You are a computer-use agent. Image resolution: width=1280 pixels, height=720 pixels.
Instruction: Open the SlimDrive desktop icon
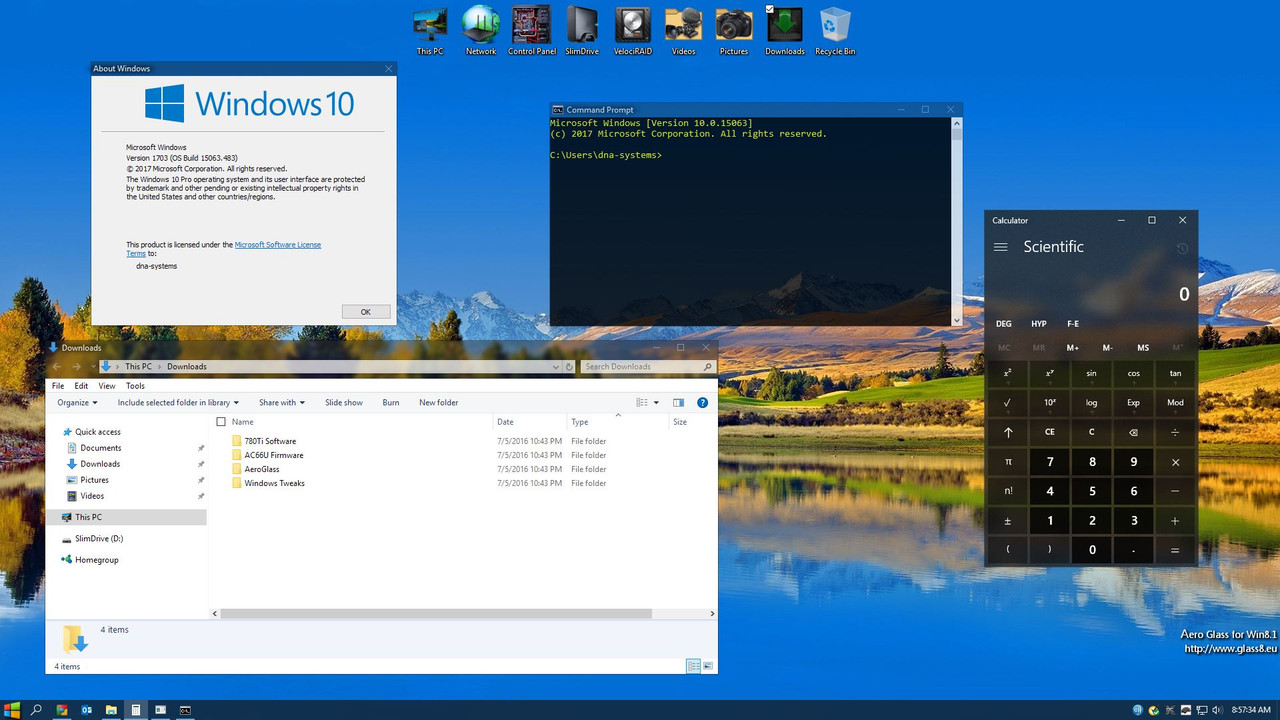(x=582, y=30)
